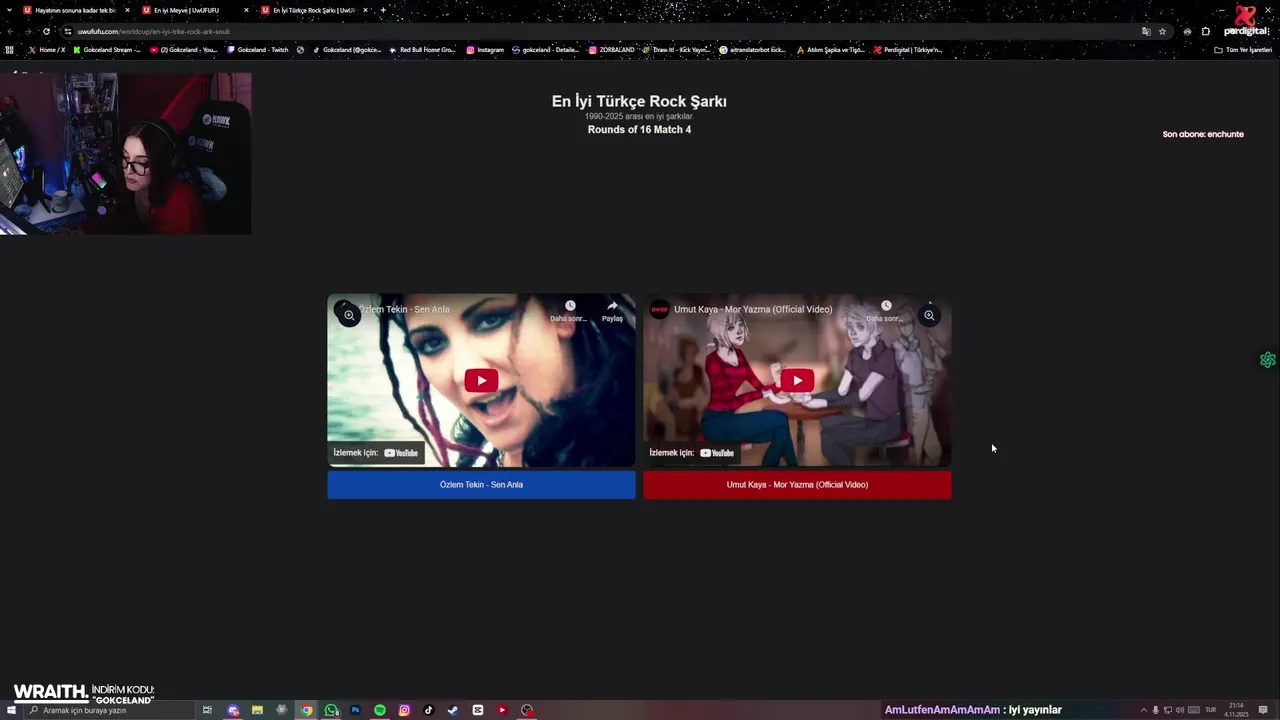Open TikTok from the taskbar
This screenshot has width=1280, height=720.
tap(429, 710)
